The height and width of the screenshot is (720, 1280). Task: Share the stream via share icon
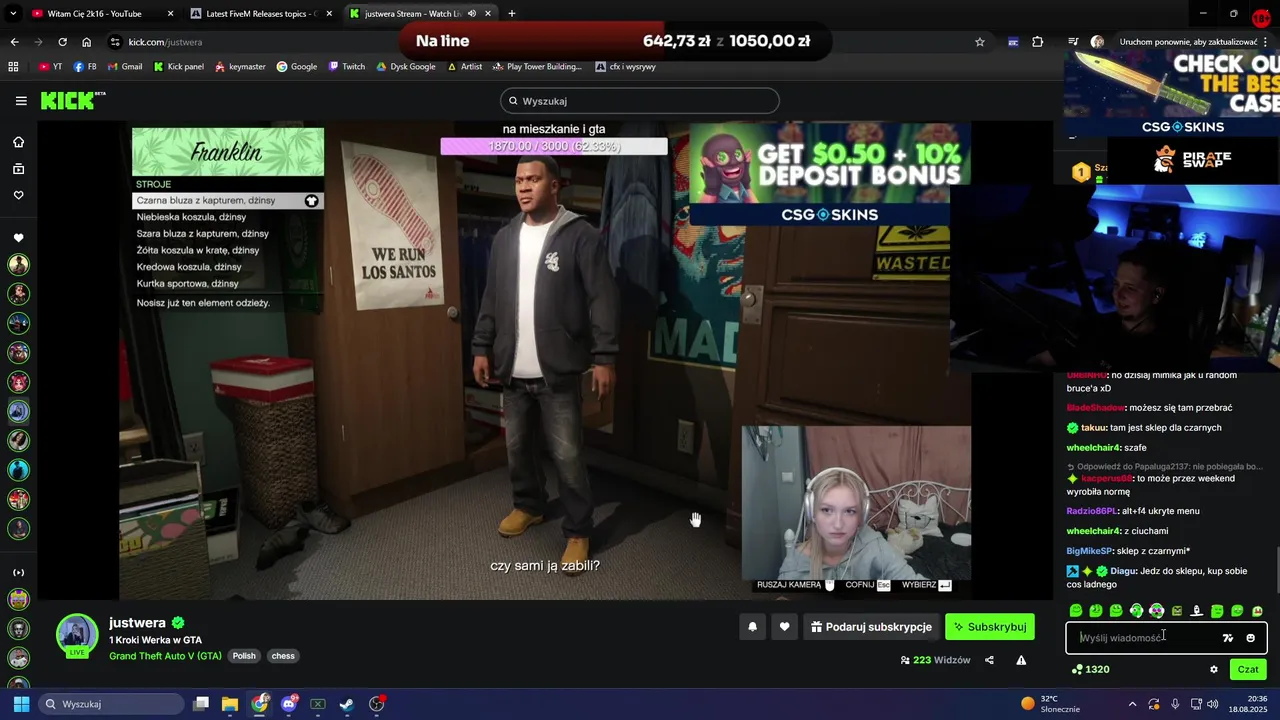(989, 660)
